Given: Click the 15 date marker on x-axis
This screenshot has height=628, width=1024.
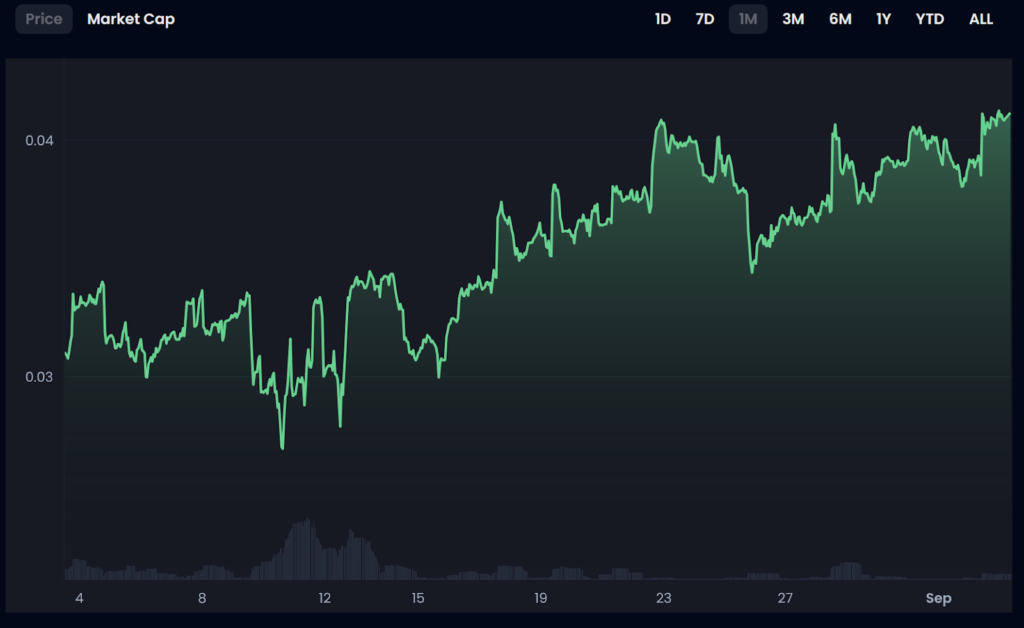Looking at the screenshot, I should [x=418, y=598].
